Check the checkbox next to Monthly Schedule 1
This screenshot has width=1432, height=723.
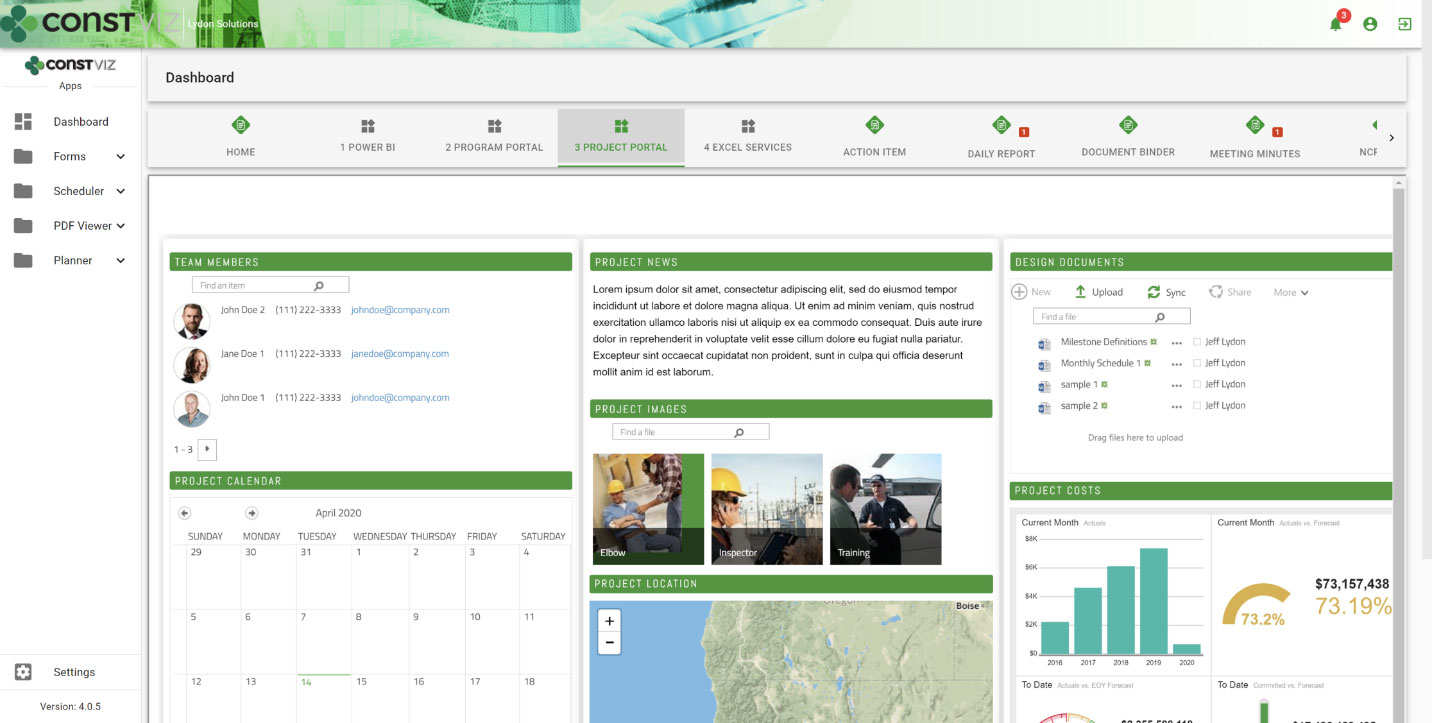click(1196, 362)
